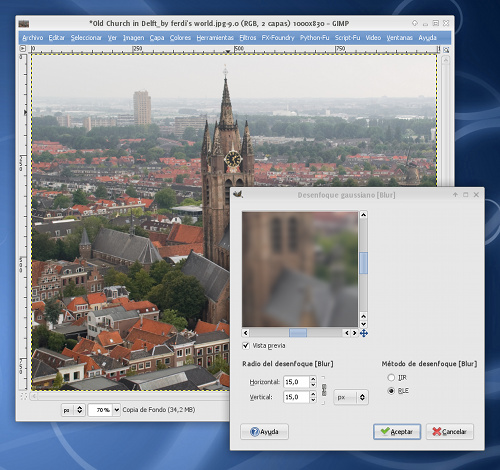500x470 pixels.
Task: Click the Wilber icon in blur dialog title
Action: (x=238, y=194)
